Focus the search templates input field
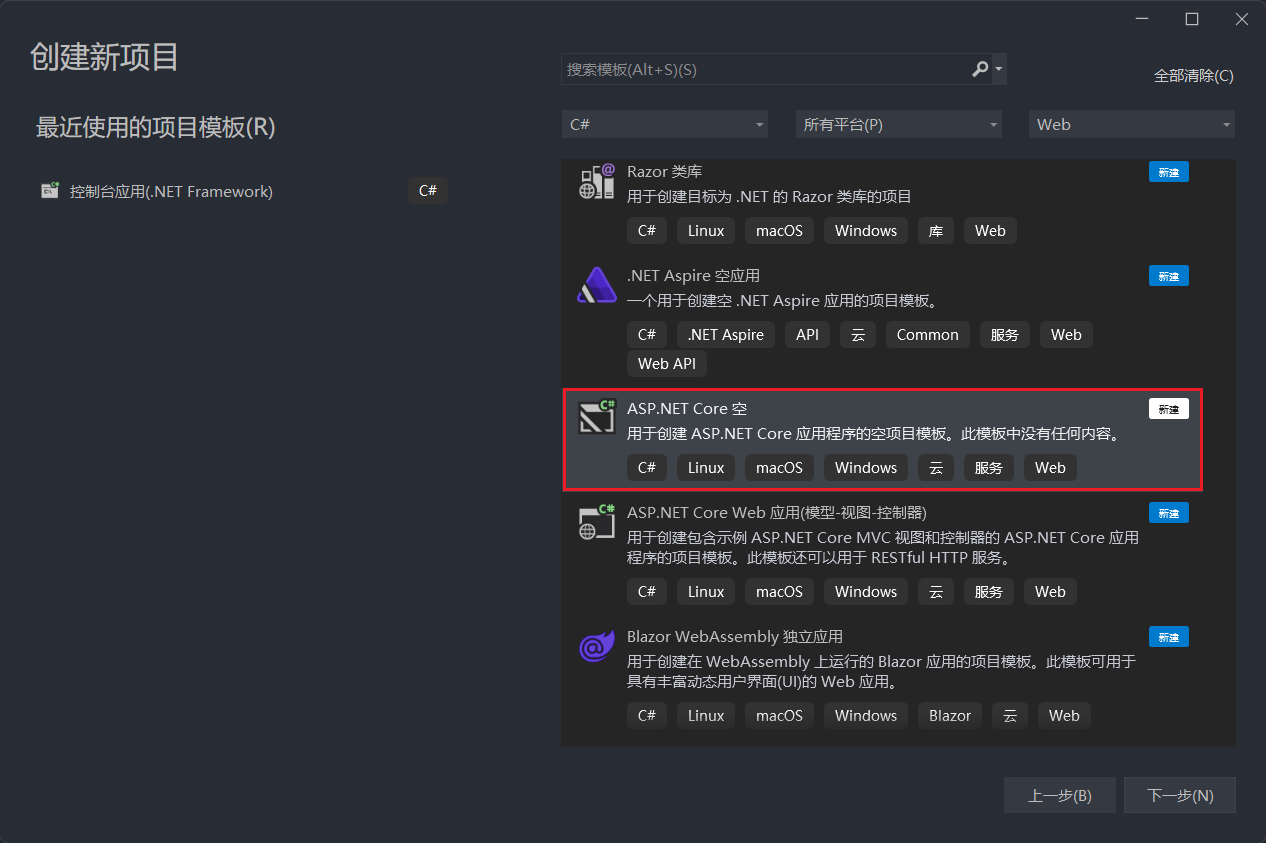The width and height of the screenshot is (1266, 843). (765, 69)
